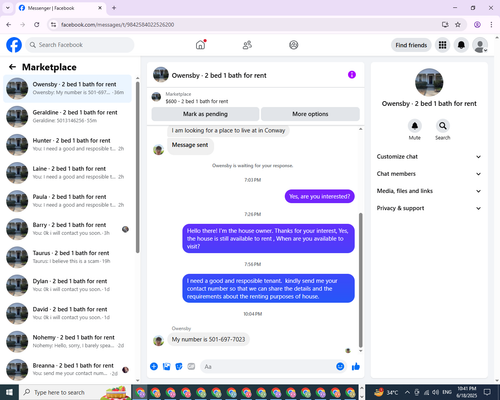Open the Dylan conversation
The image size is (500, 400).
click(67, 285)
